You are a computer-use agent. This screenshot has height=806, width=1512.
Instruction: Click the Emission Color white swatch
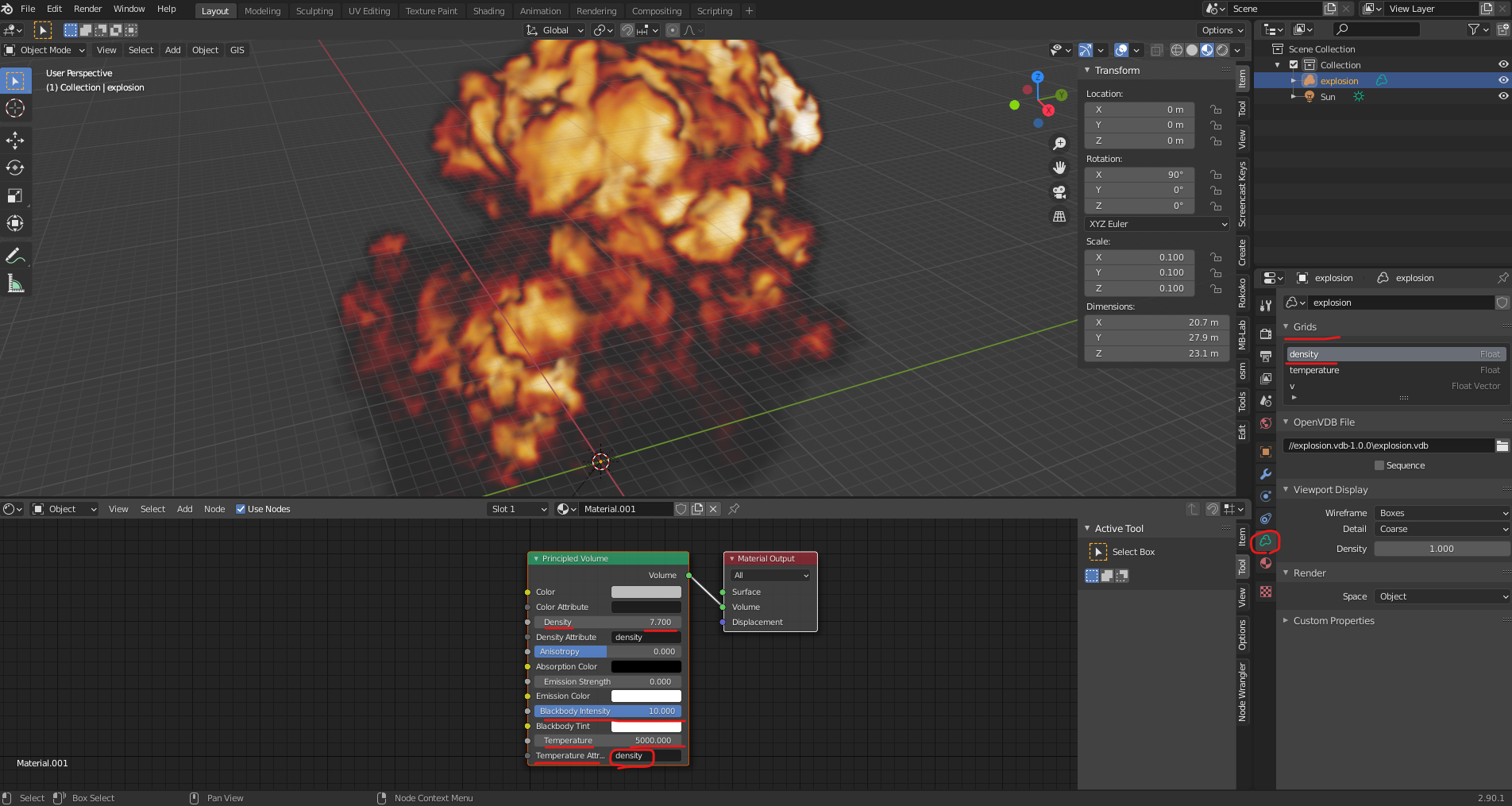click(646, 696)
